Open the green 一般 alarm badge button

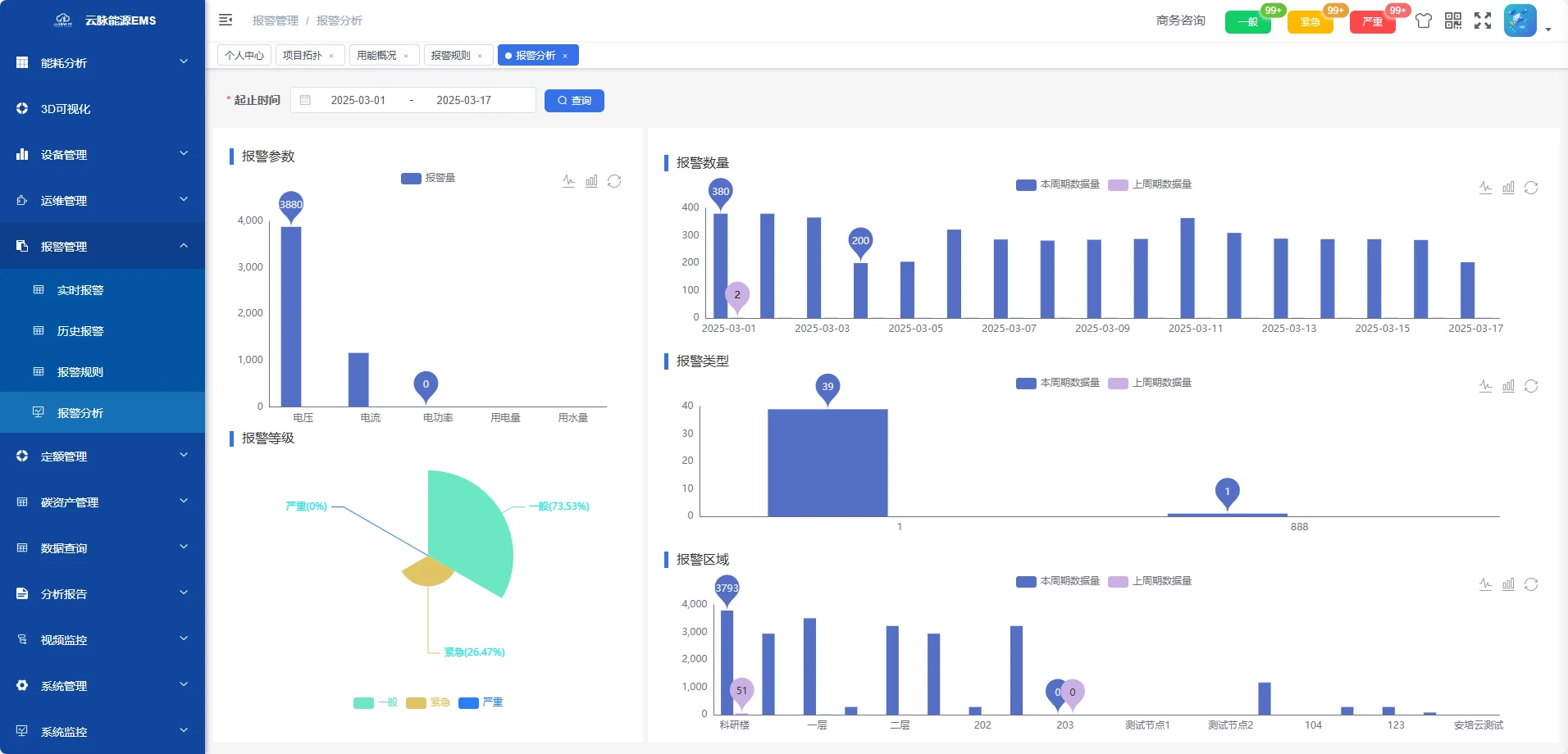(x=1248, y=22)
